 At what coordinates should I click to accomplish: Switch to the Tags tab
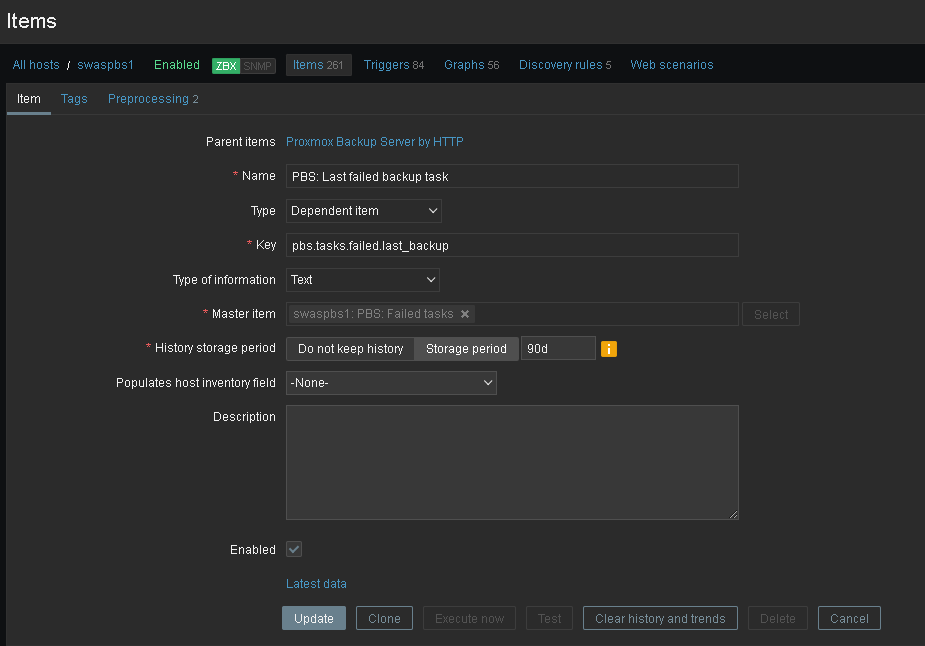click(x=74, y=99)
